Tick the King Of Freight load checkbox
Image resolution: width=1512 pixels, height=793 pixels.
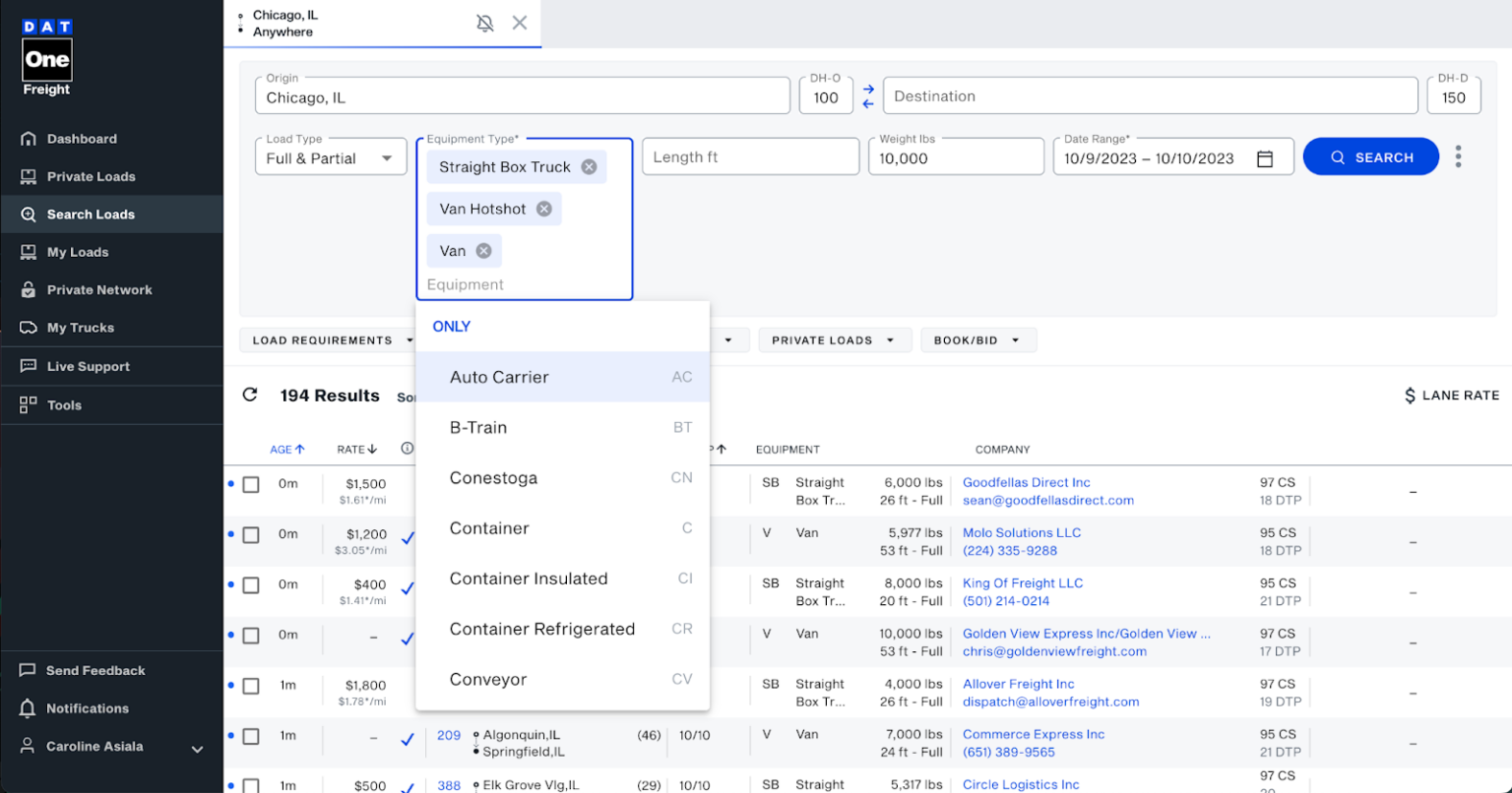pos(251,585)
